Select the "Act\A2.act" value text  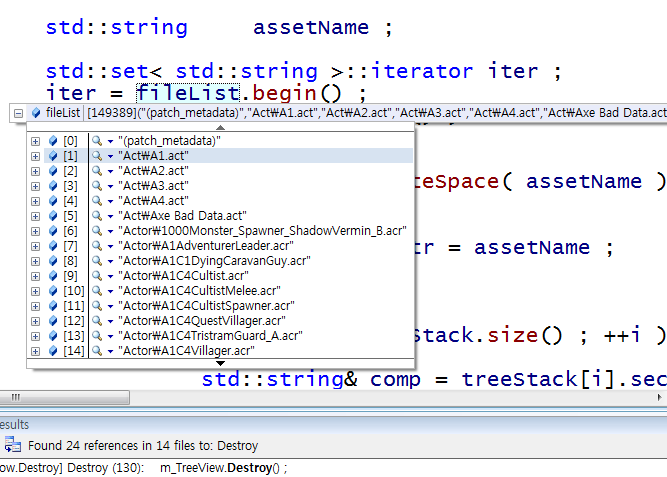pos(154,171)
